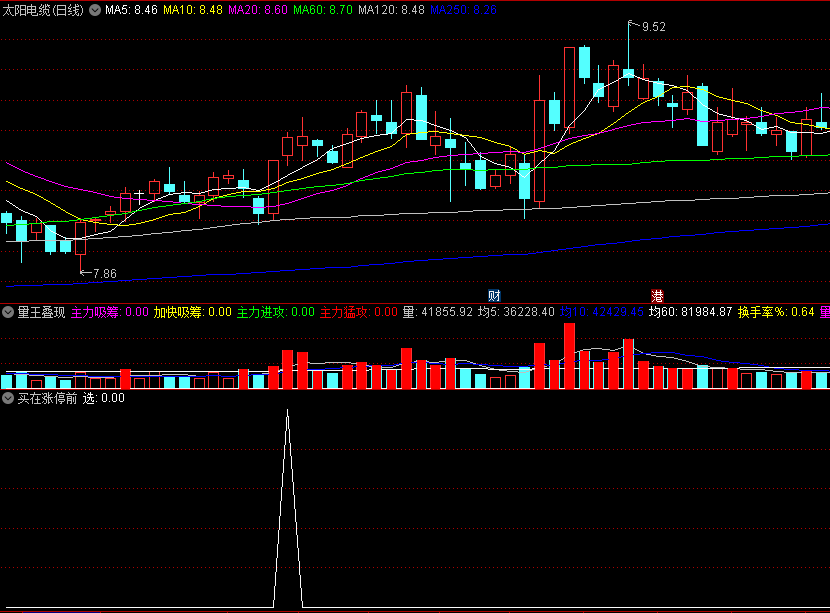Click the MA60: 8.70 label
The image size is (830, 613).
[323, 10]
